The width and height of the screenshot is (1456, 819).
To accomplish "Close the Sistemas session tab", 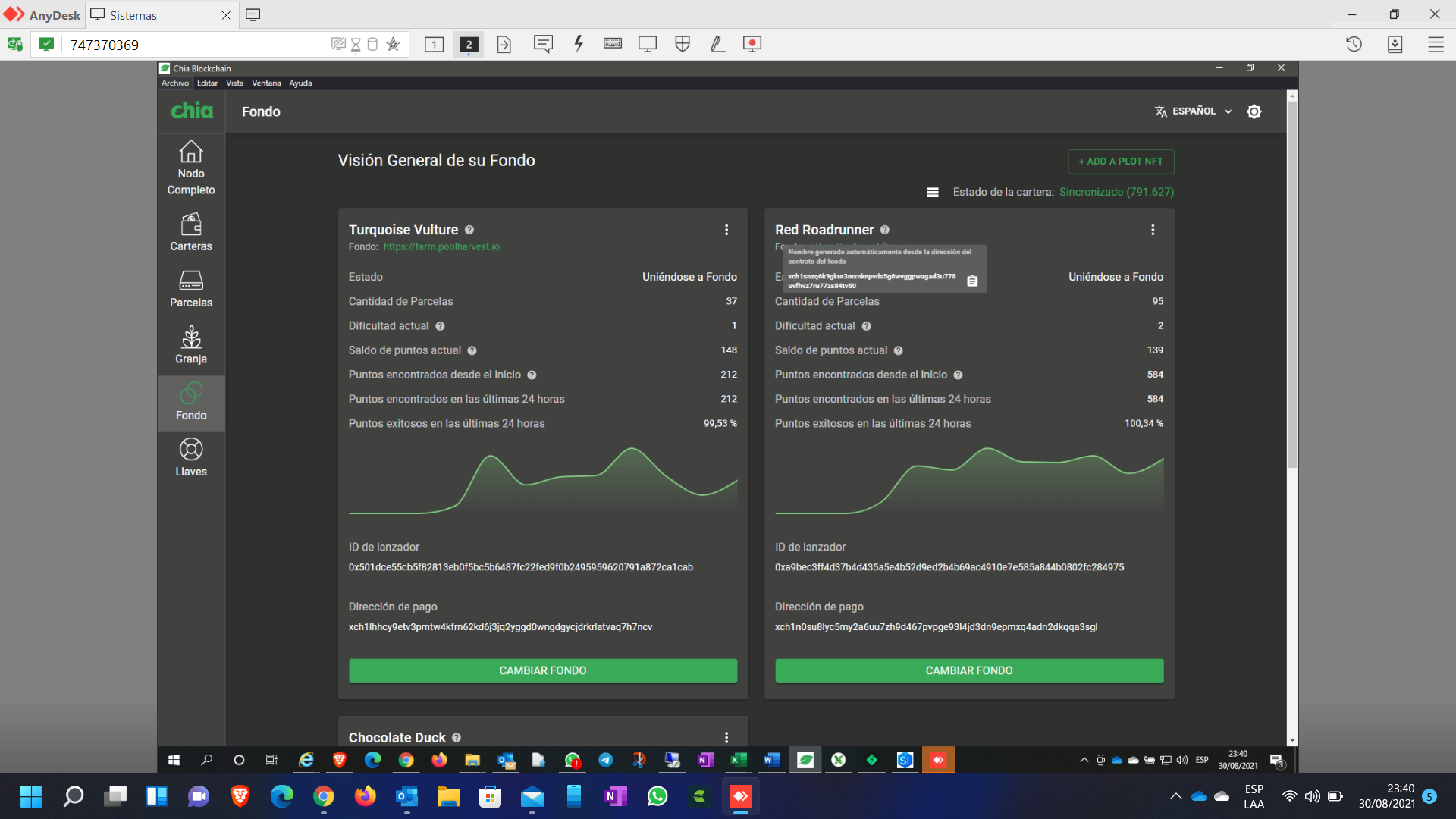I will point(226,15).
